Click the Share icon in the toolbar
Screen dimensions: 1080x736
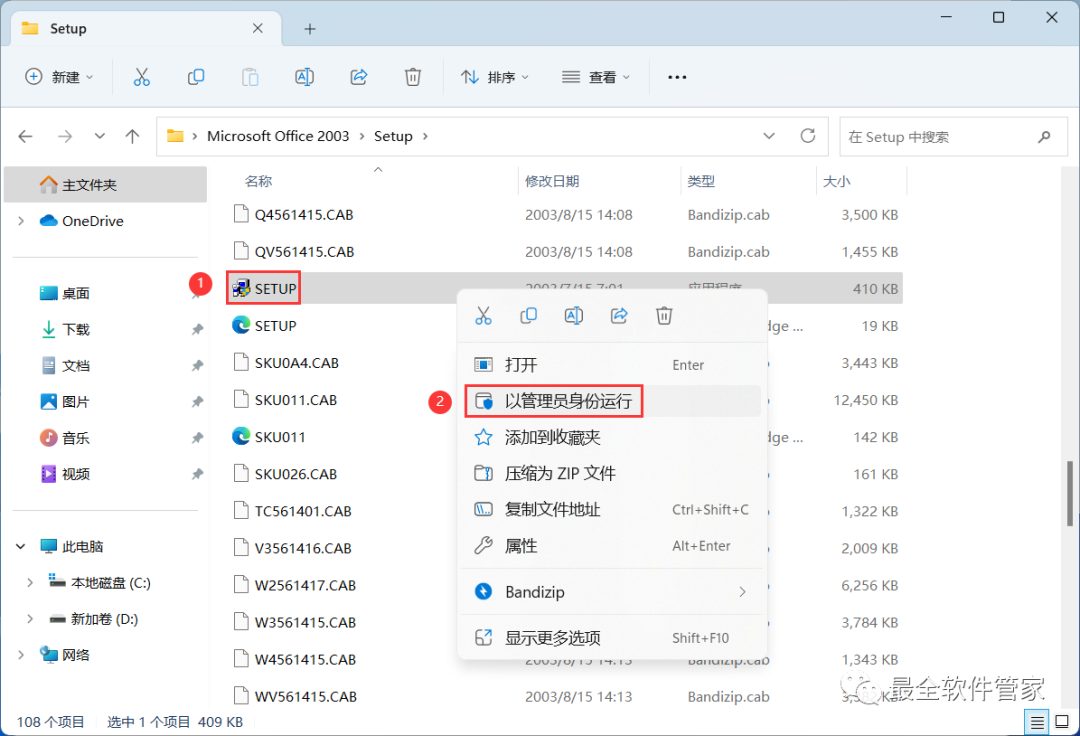coord(359,77)
